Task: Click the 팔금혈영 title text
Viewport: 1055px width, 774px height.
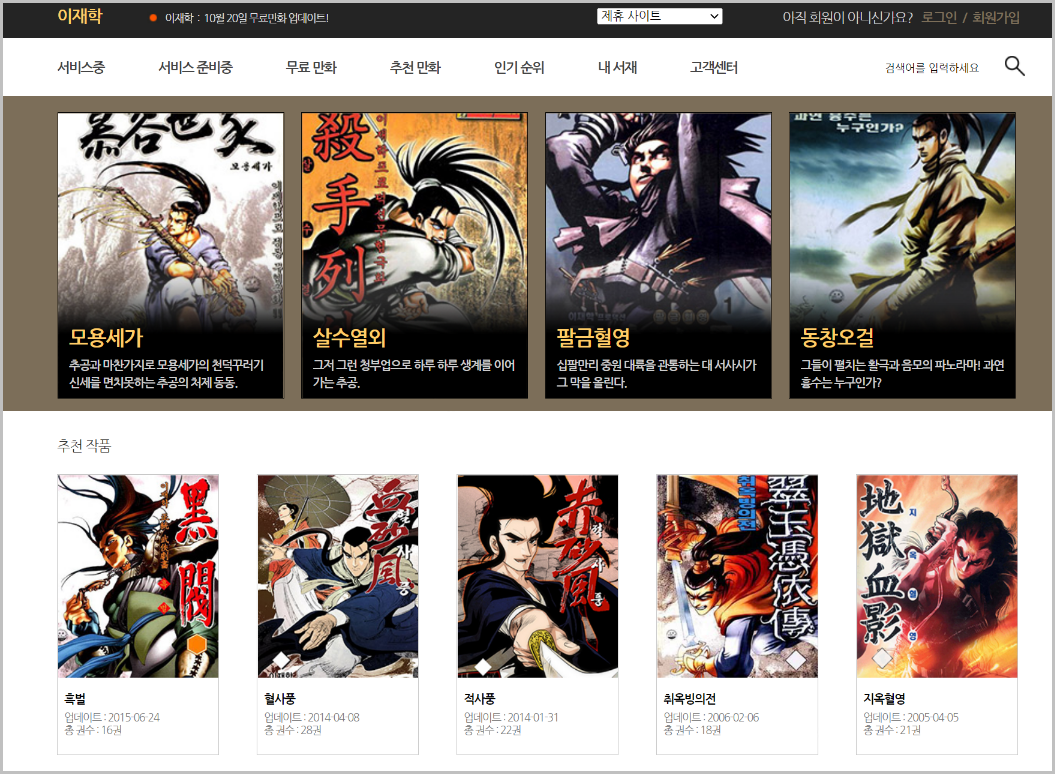Action: click(x=593, y=337)
